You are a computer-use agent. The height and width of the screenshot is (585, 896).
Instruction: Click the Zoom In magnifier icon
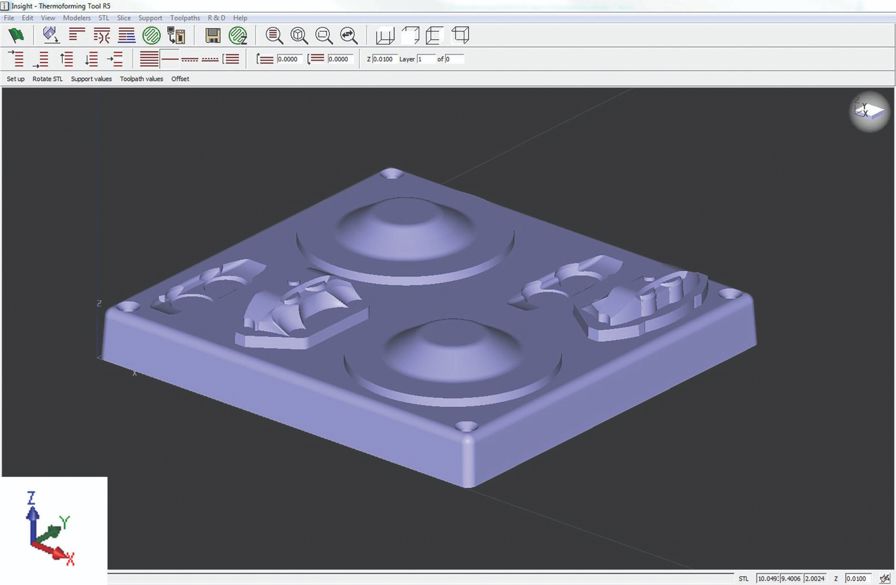point(298,34)
